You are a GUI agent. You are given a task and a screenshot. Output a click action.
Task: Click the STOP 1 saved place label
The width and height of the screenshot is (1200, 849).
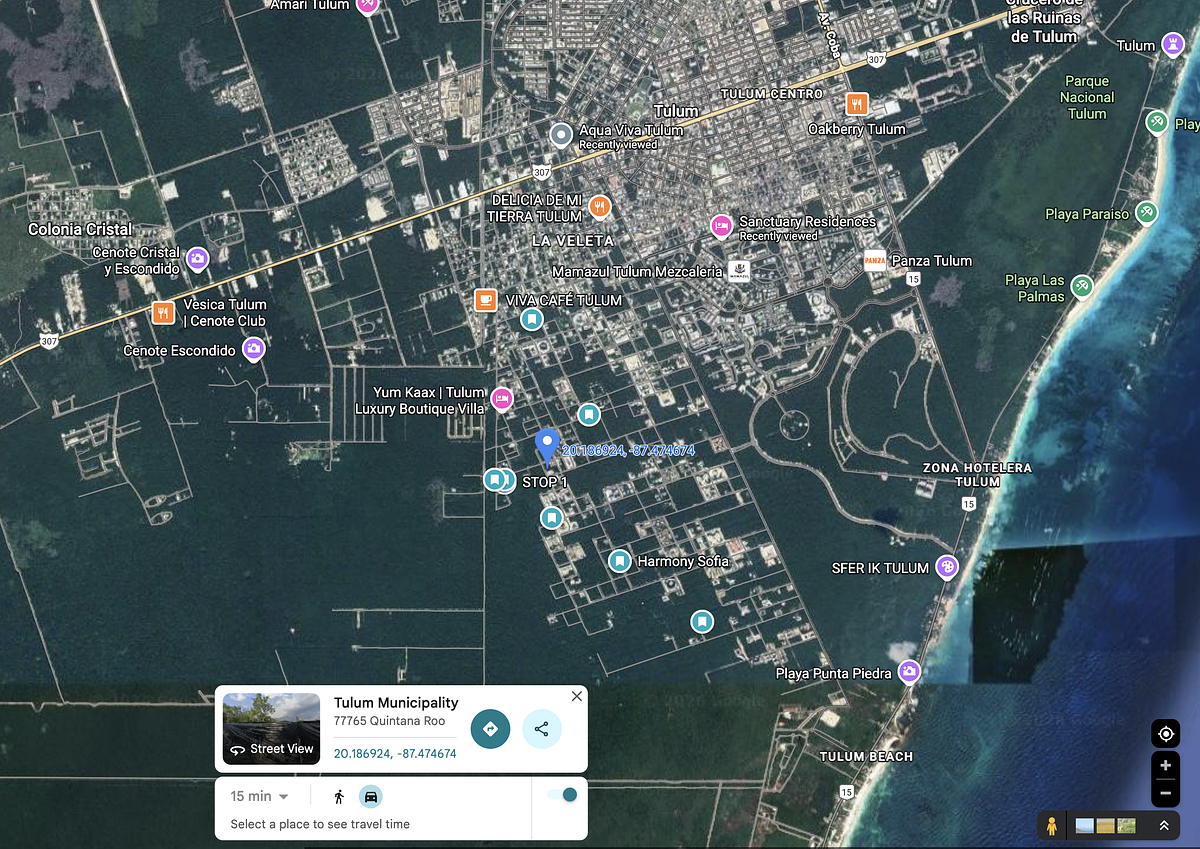pos(545,482)
